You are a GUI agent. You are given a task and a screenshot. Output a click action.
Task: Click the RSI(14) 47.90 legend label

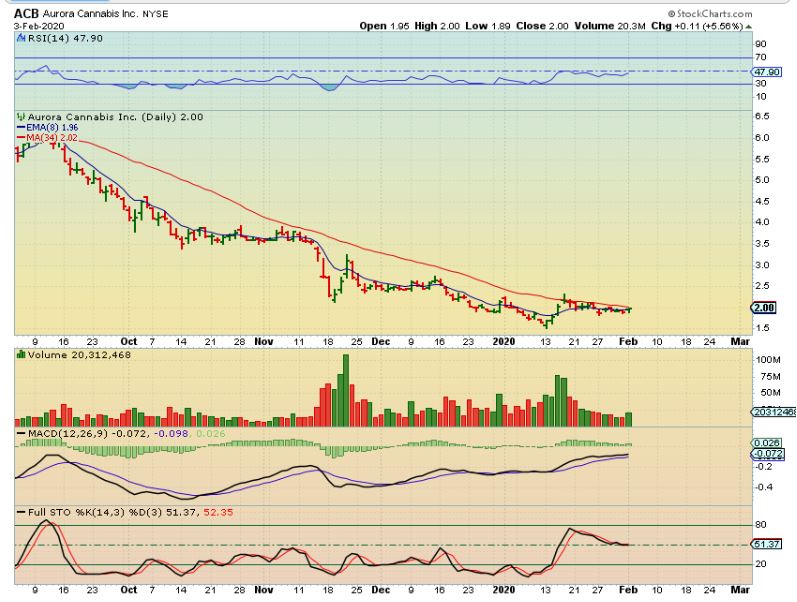pyautogui.click(x=65, y=38)
